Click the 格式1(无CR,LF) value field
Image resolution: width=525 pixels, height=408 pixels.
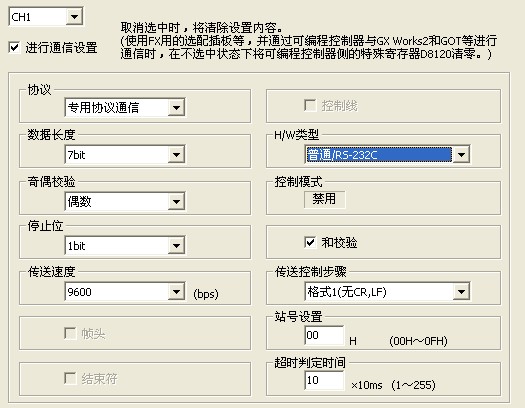(x=379, y=292)
